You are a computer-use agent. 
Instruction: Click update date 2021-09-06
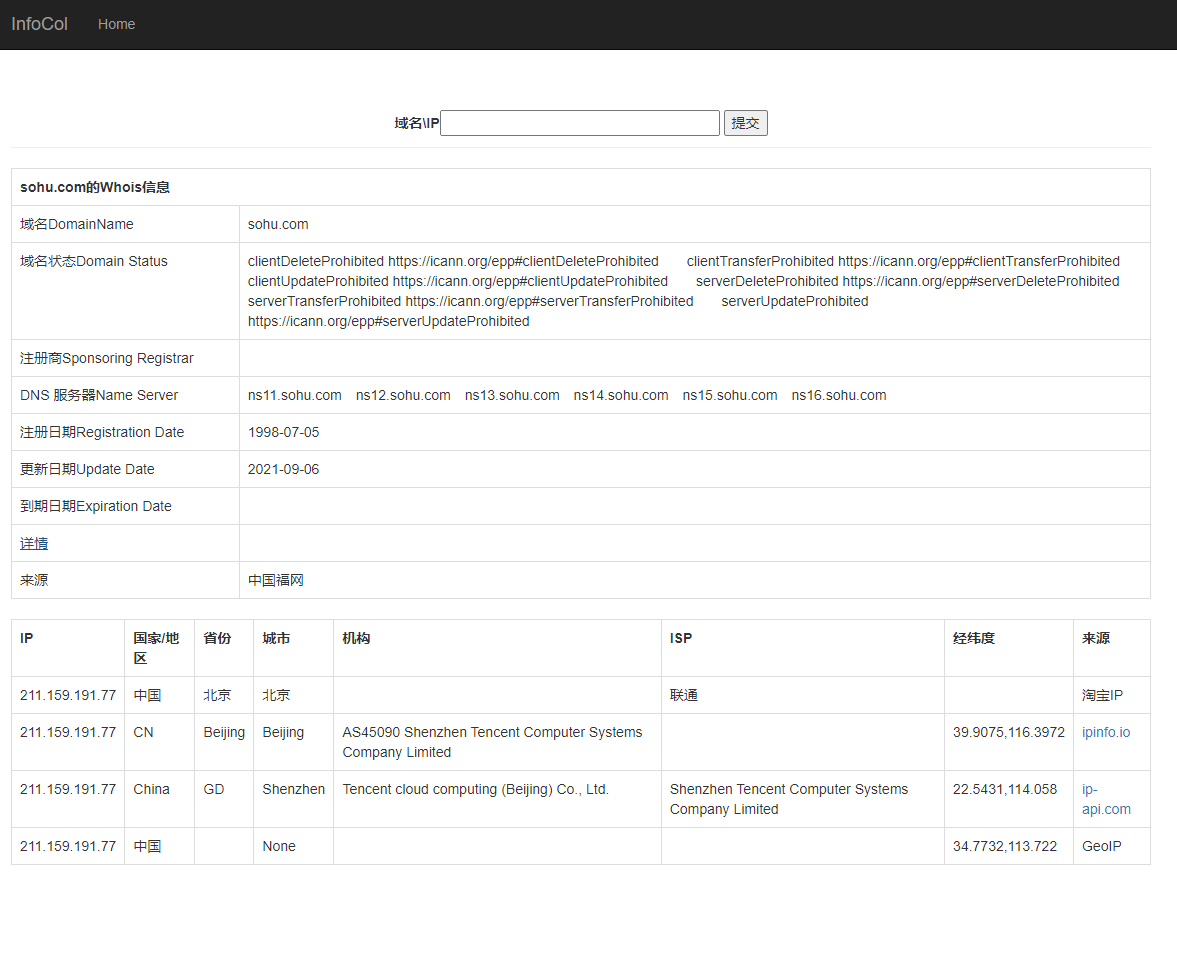pyautogui.click(x=284, y=469)
